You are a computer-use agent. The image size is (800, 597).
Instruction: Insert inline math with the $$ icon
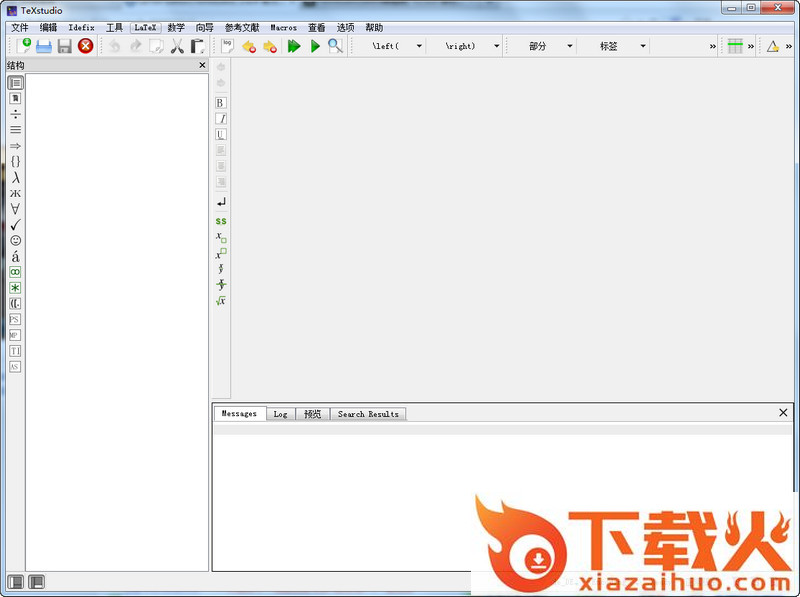click(221, 221)
